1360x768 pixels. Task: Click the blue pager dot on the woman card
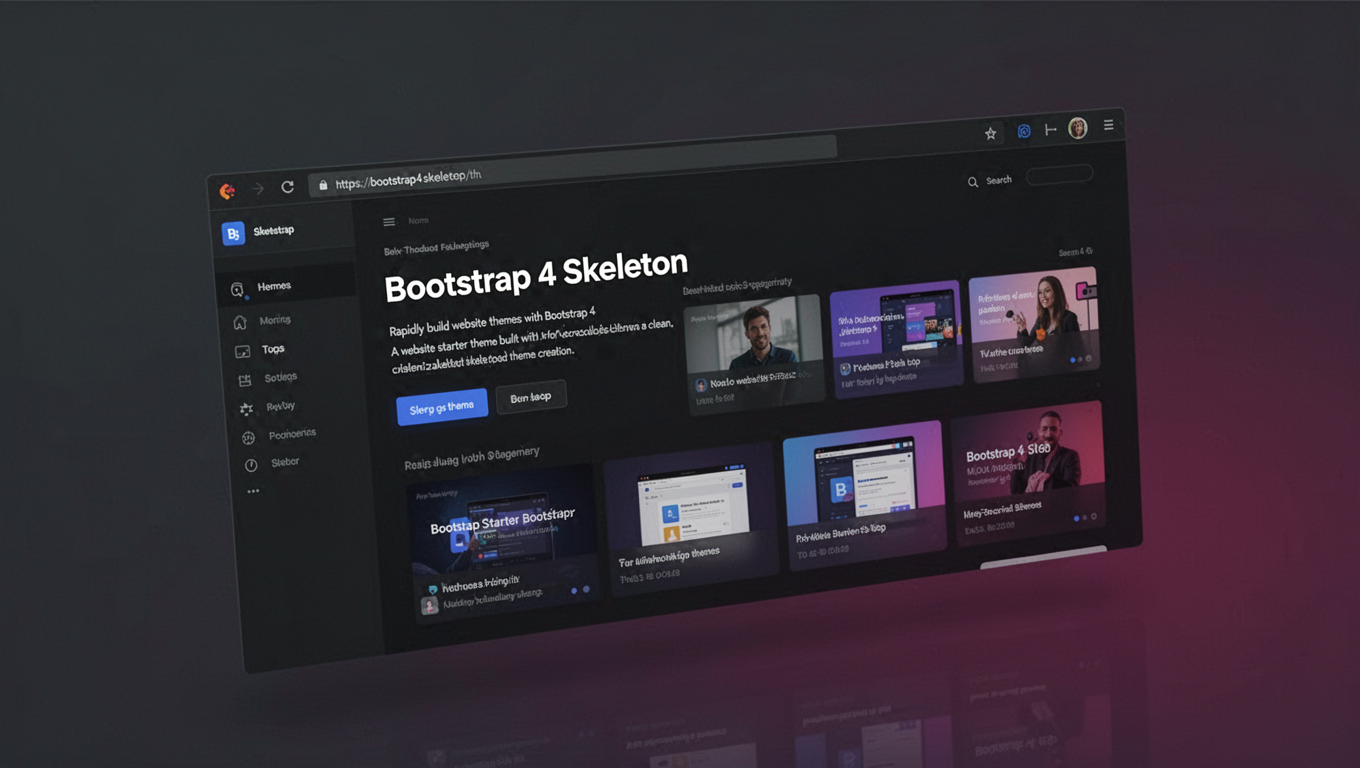[1073, 360]
